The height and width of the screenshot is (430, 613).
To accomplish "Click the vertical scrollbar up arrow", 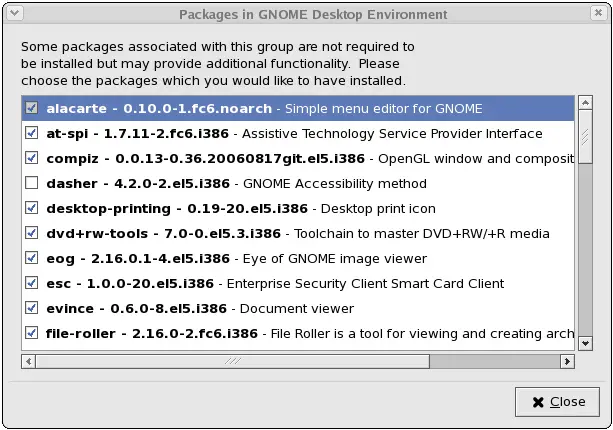I will 584,103.
